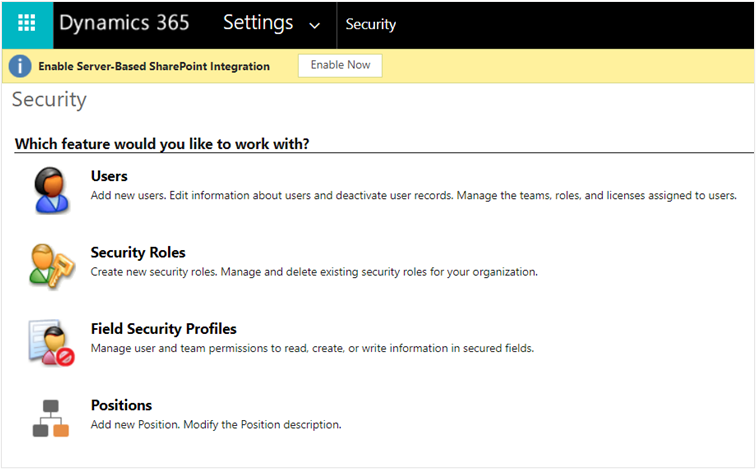Click the Positions hierarchy icon
Image resolution: width=756 pixels, height=469 pixels.
tap(51, 418)
